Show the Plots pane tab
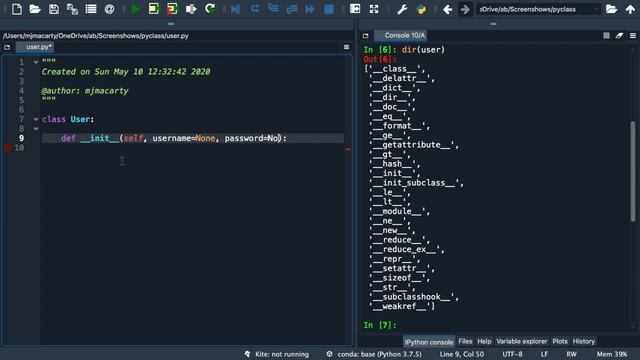 coord(560,341)
